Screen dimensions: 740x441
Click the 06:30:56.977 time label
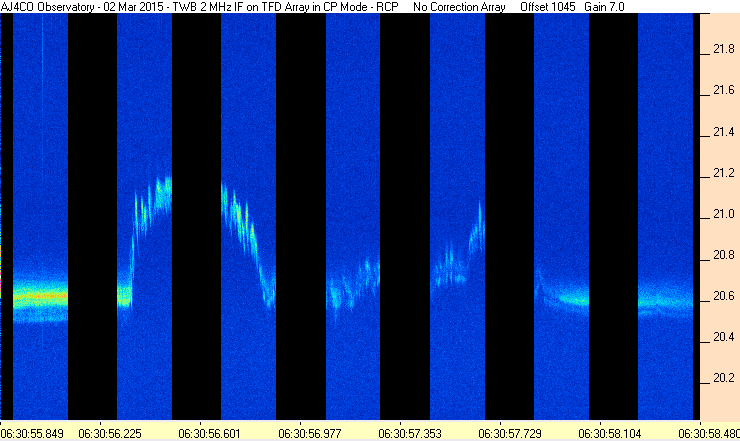(x=310, y=433)
